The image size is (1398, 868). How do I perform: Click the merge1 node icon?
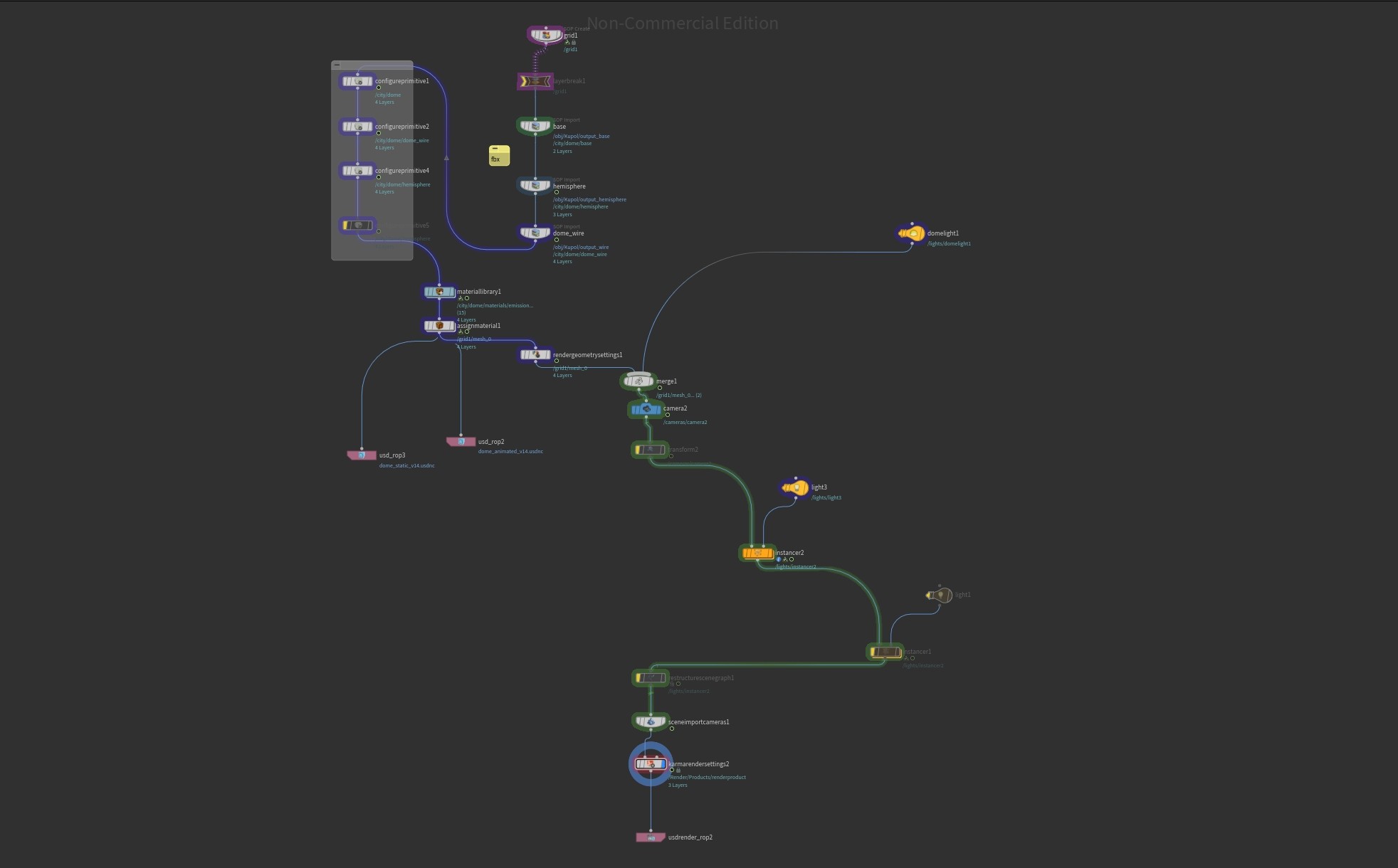tap(639, 381)
